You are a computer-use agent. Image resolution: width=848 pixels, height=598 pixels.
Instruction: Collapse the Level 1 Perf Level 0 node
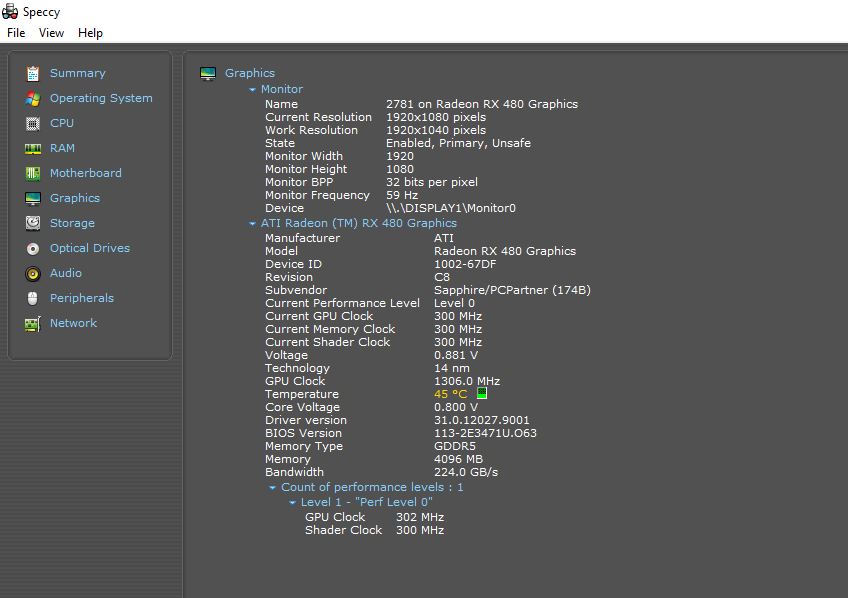(292, 503)
